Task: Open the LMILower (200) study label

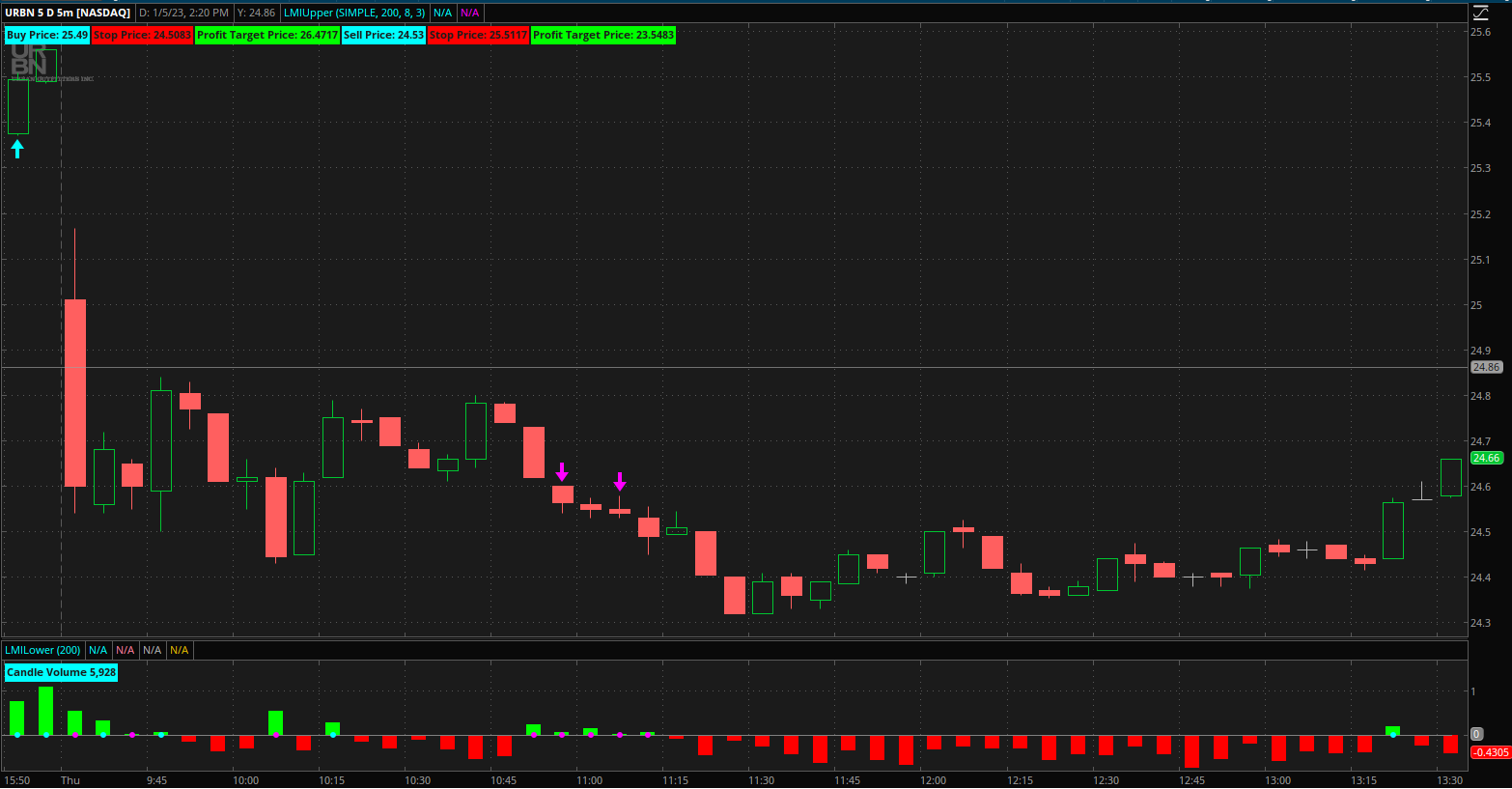Action: 42,650
